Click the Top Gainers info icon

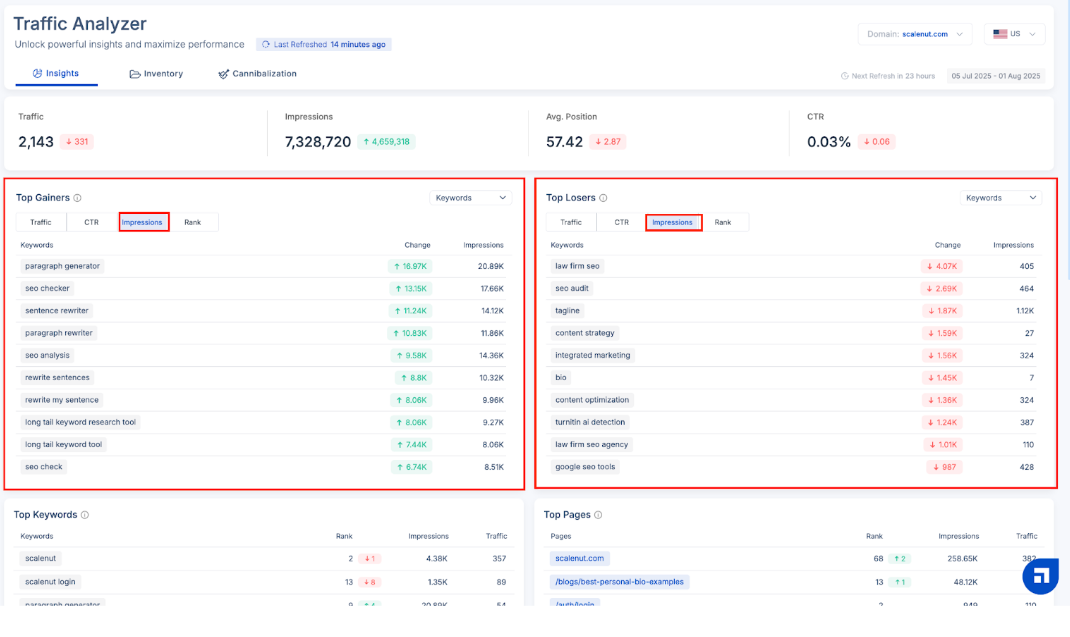(x=77, y=198)
